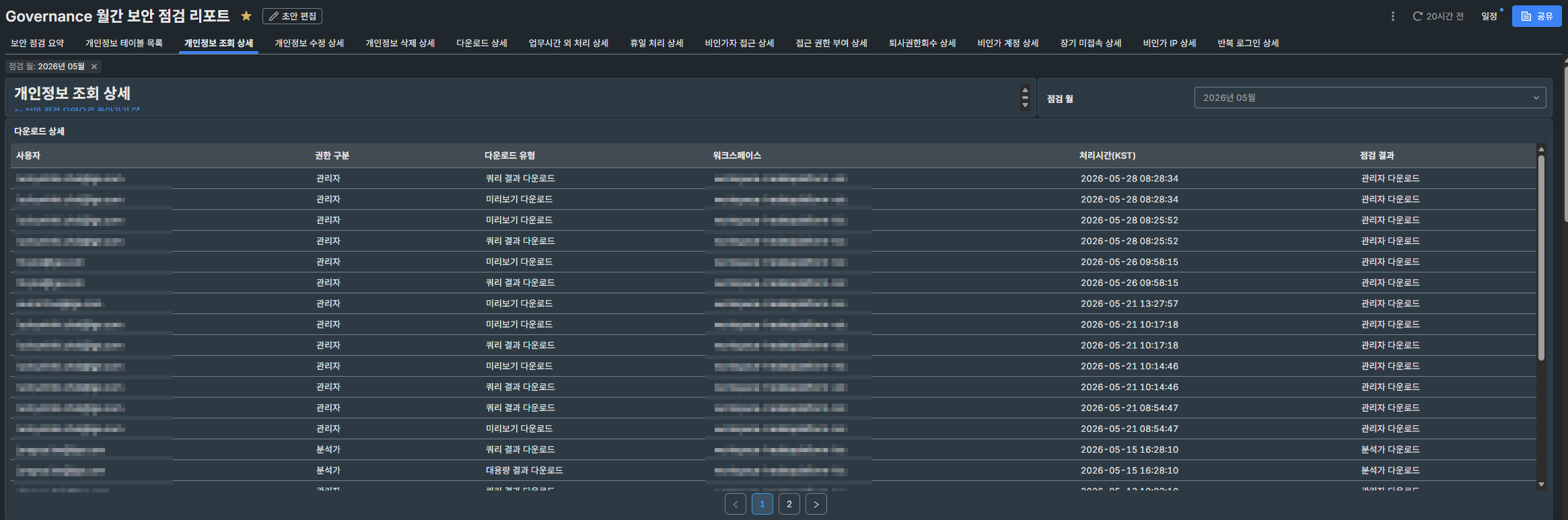This screenshot has width=1568, height=520.
Task: Click the table vertical scrollbar thumb
Action: pos(1541,257)
